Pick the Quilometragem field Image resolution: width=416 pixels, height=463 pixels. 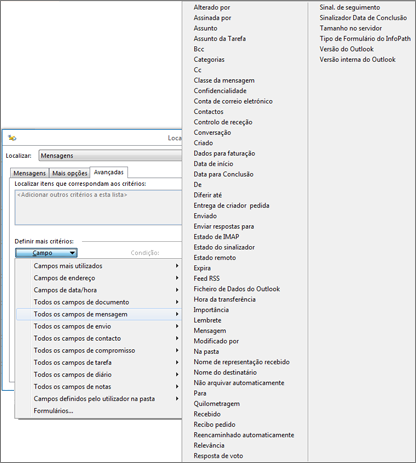(217, 404)
